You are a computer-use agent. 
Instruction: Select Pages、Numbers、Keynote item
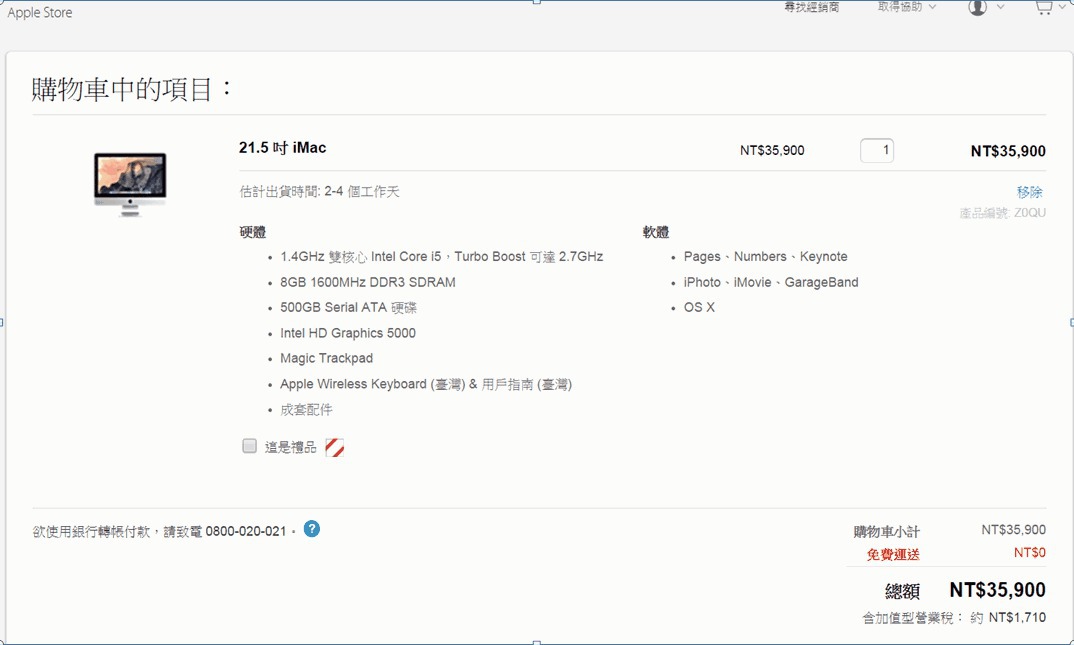pos(765,257)
